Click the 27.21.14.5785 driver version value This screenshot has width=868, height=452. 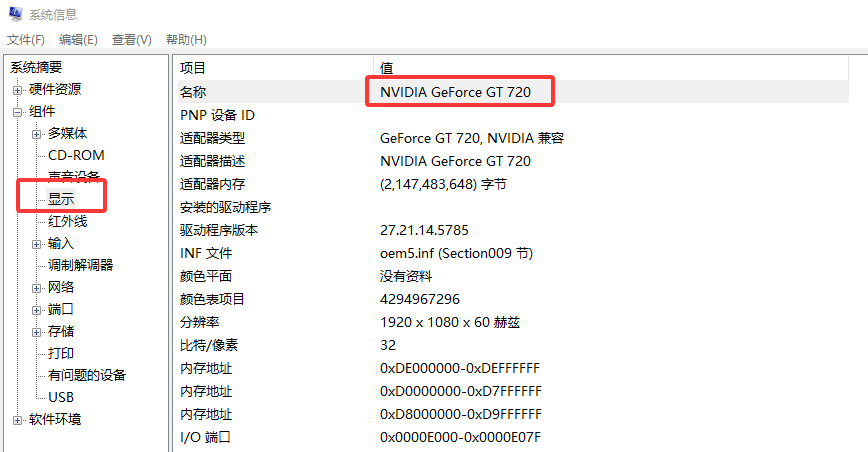424,230
